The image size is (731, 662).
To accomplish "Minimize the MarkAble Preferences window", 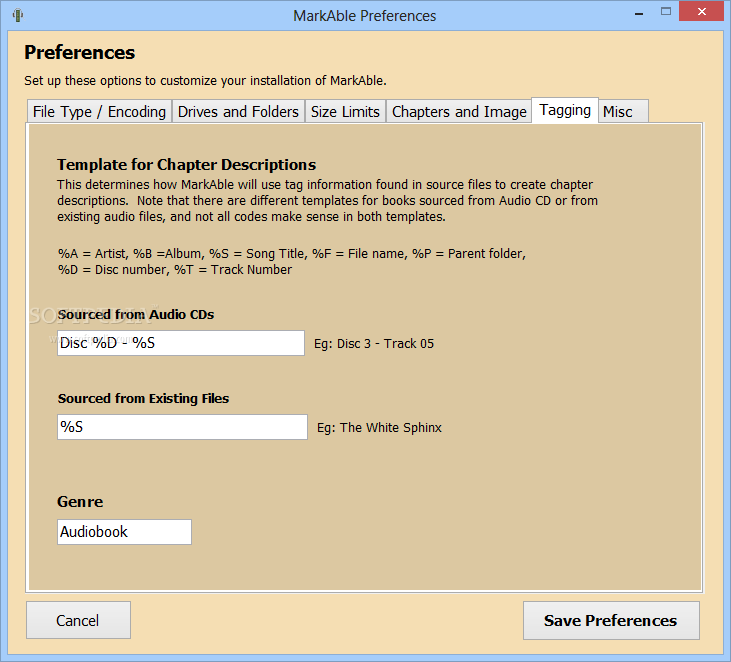I will pos(639,14).
